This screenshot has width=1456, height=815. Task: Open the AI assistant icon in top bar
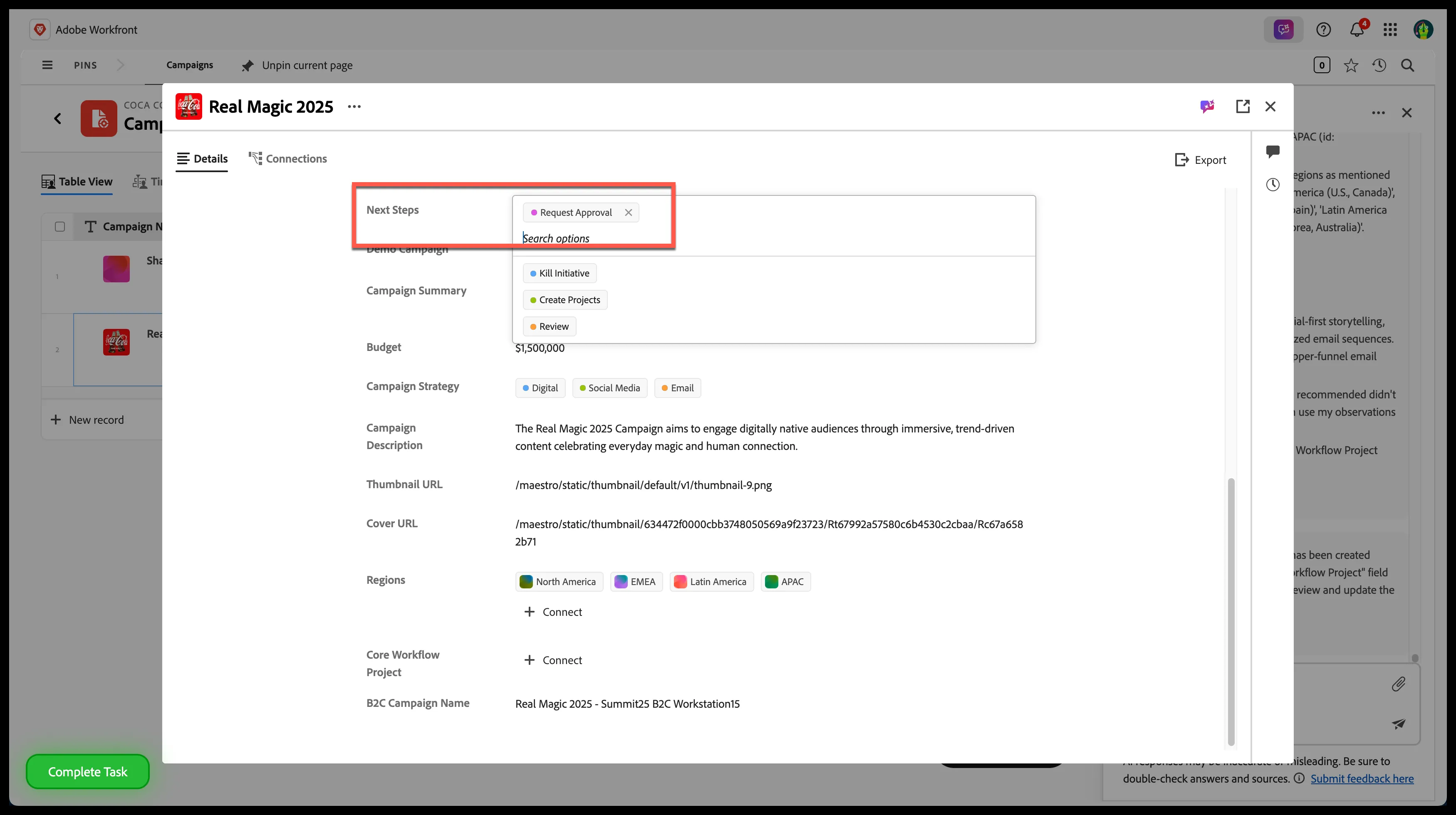pos(1283,30)
